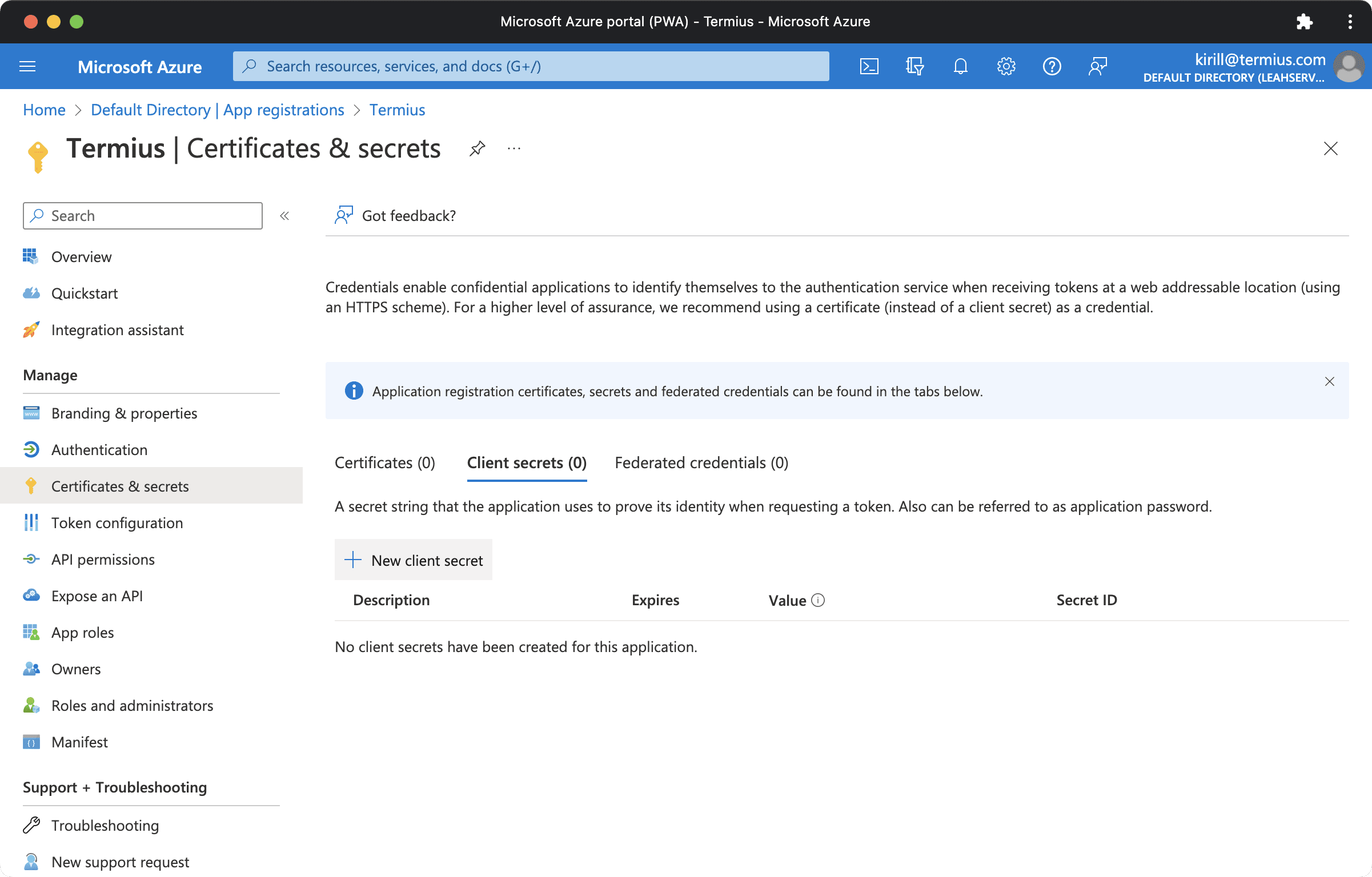Select the Client secrets (0) tab
This screenshot has height=877, width=1372.
pos(527,462)
